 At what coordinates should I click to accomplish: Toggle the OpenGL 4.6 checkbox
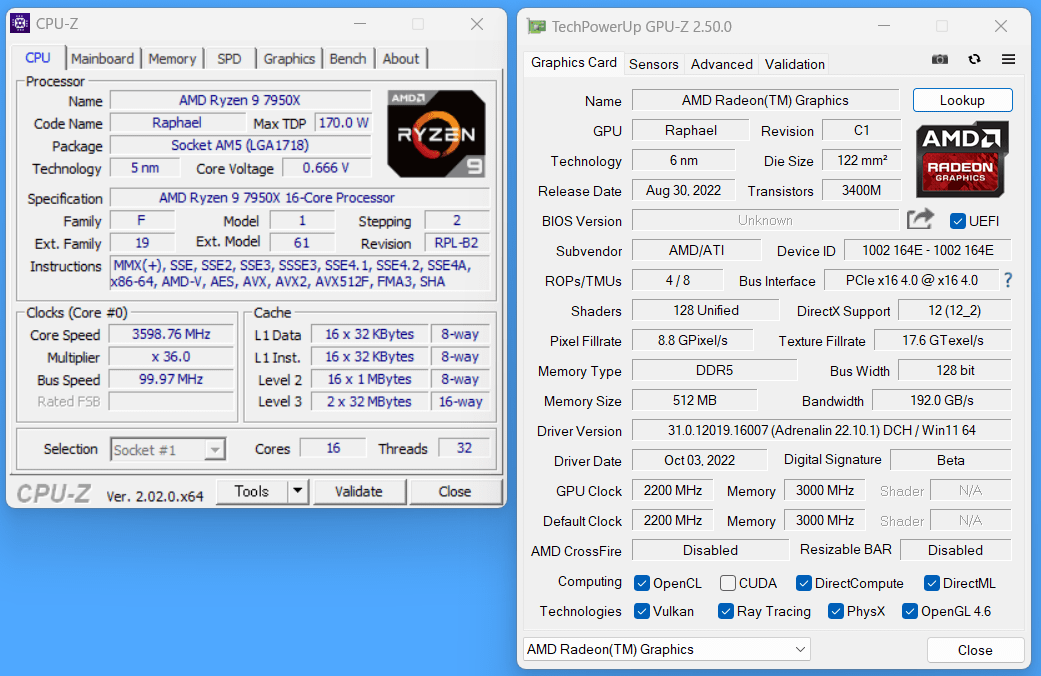tap(910, 611)
